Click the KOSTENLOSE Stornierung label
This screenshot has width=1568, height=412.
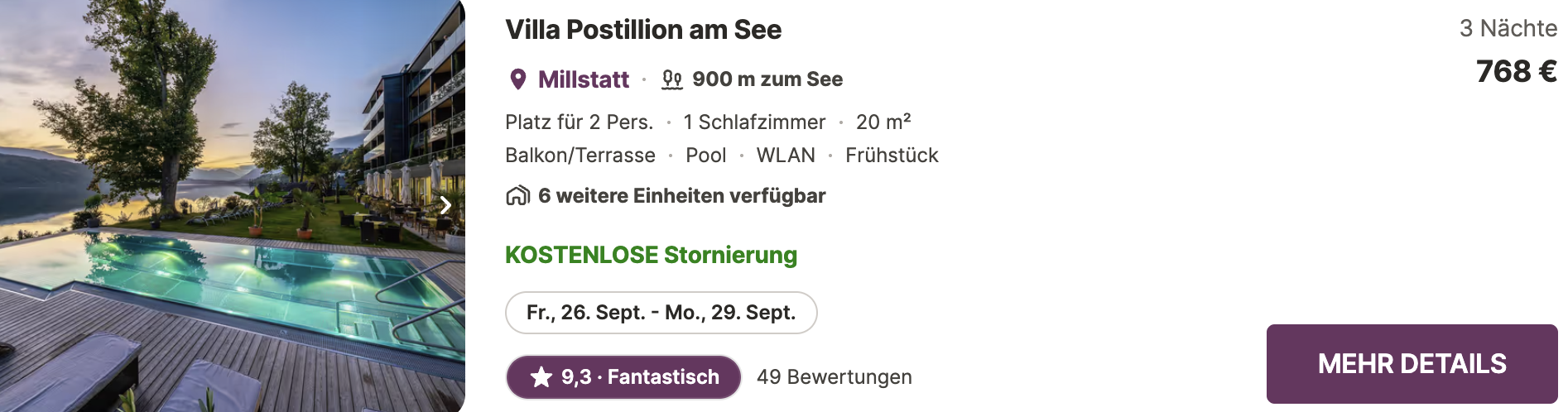(x=652, y=255)
